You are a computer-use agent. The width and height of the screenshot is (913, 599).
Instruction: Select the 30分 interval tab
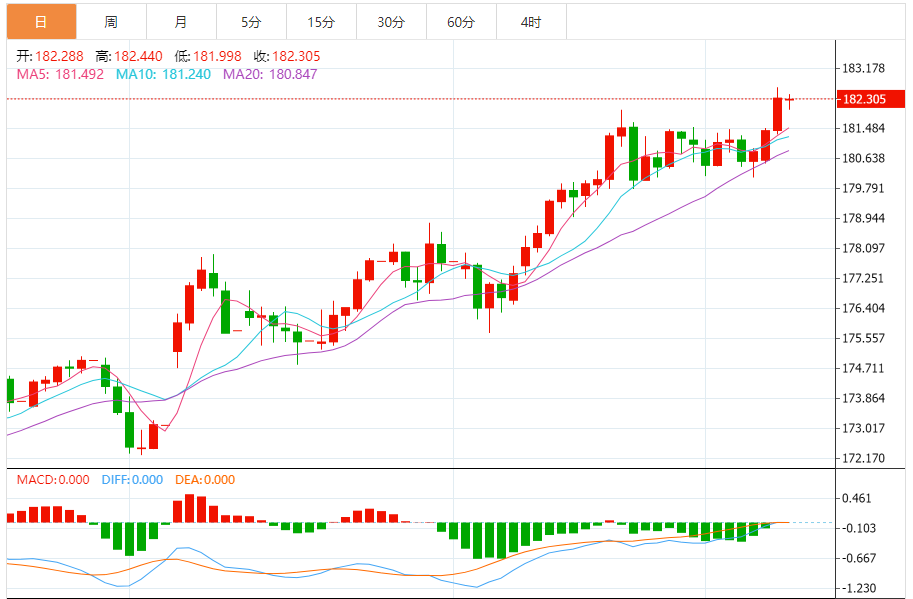391,21
